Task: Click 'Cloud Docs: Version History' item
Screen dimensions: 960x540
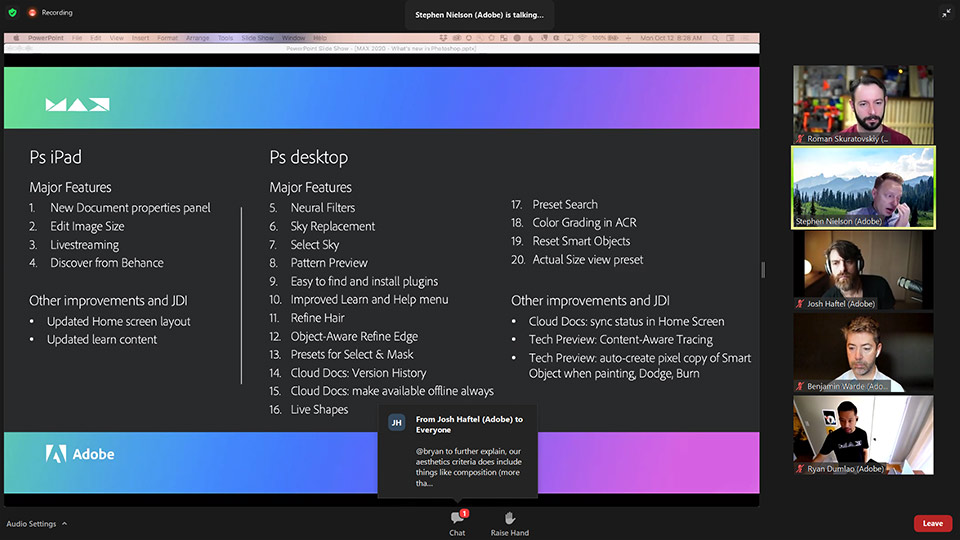Action: 358,373
